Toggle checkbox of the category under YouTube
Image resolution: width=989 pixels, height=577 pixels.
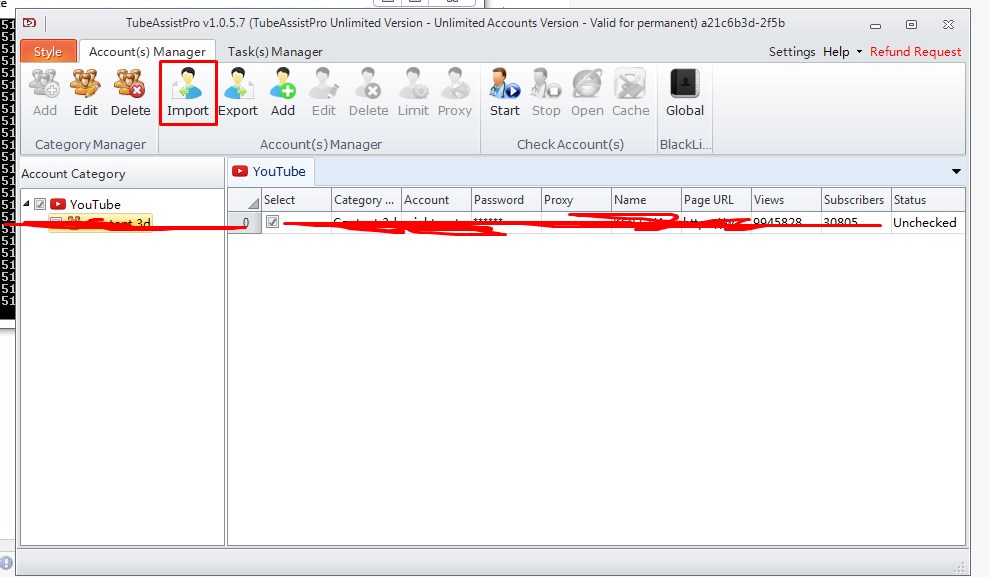56,223
